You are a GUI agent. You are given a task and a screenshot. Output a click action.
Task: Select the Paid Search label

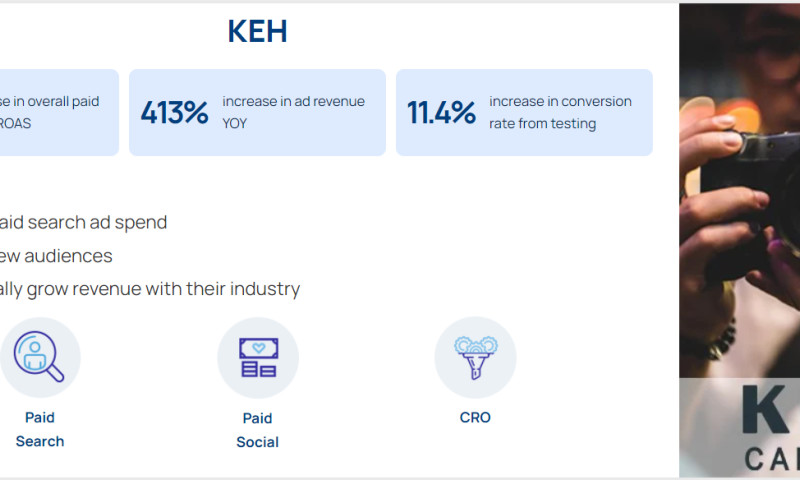tap(40, 429)
